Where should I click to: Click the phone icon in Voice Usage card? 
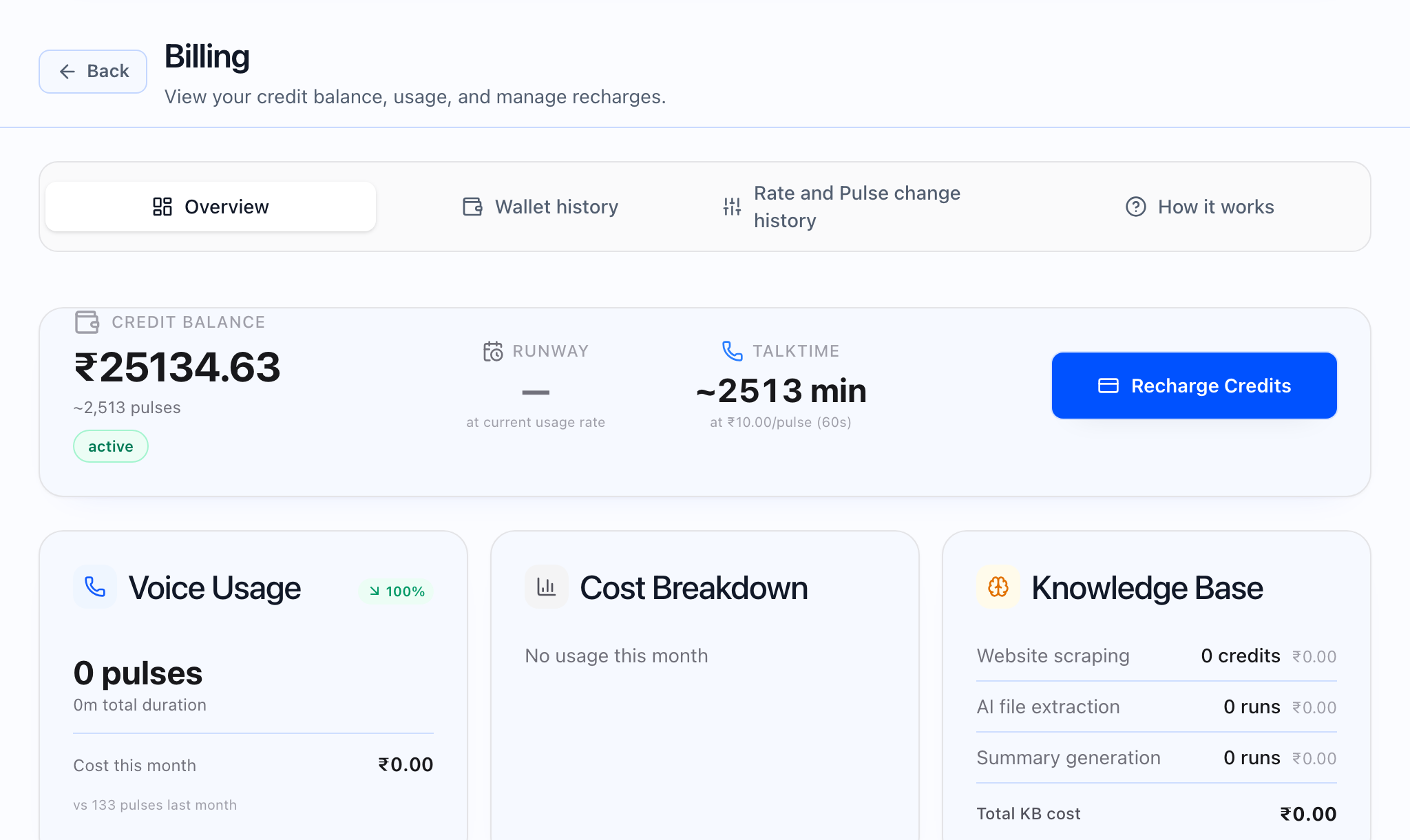click(95, 587)
